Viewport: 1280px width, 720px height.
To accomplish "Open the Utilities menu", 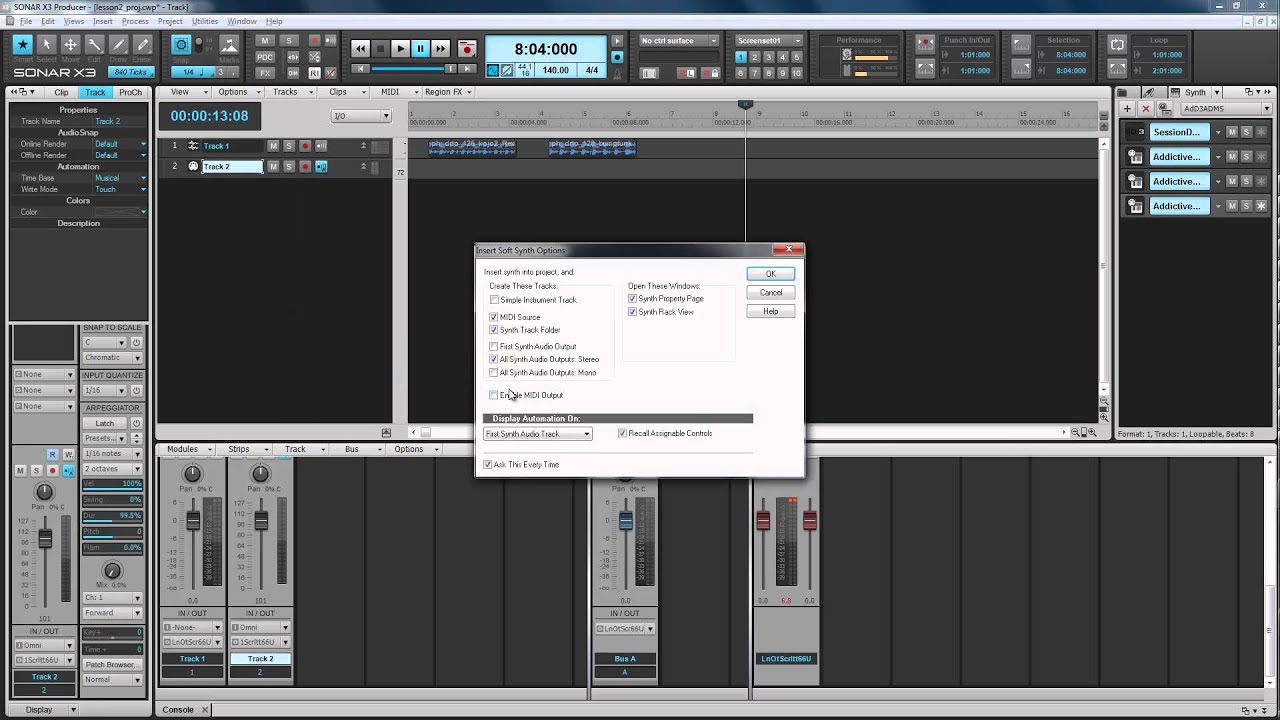I will point(204,21).
